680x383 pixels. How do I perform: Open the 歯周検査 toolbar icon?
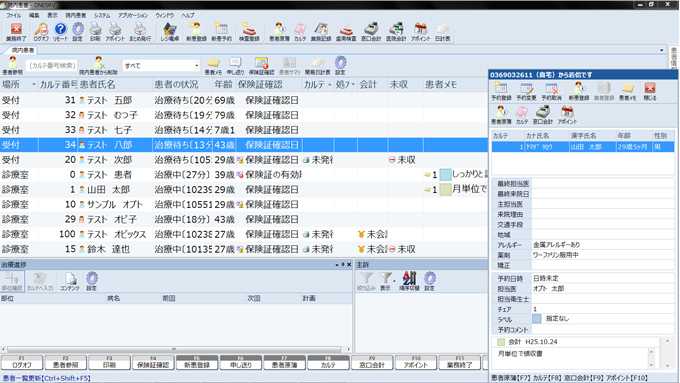pos(346,32)
